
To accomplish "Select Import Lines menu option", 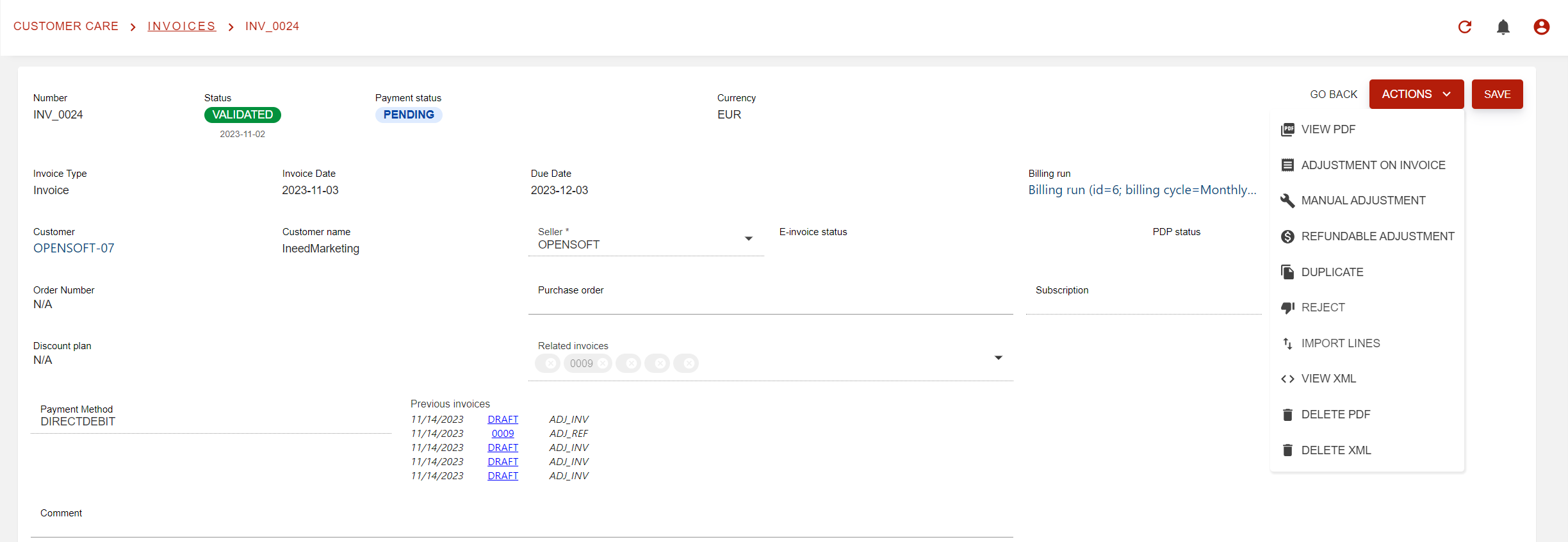I will coord(1340,343).
